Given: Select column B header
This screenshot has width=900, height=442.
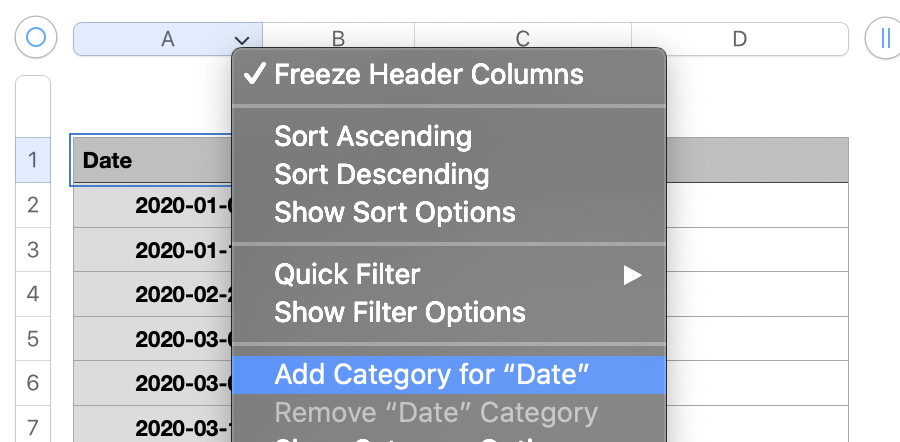Looking at the screenshot, I should pos(338,39).
